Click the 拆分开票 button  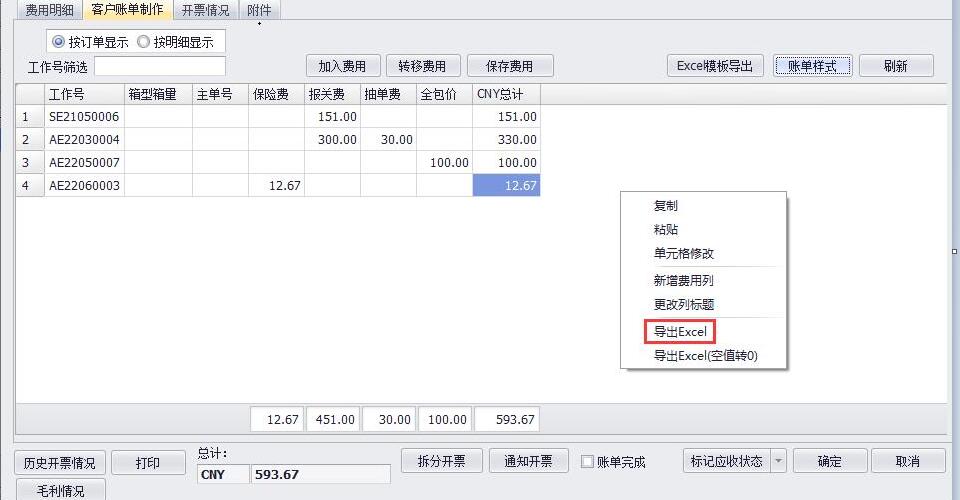tap(441, 461)
